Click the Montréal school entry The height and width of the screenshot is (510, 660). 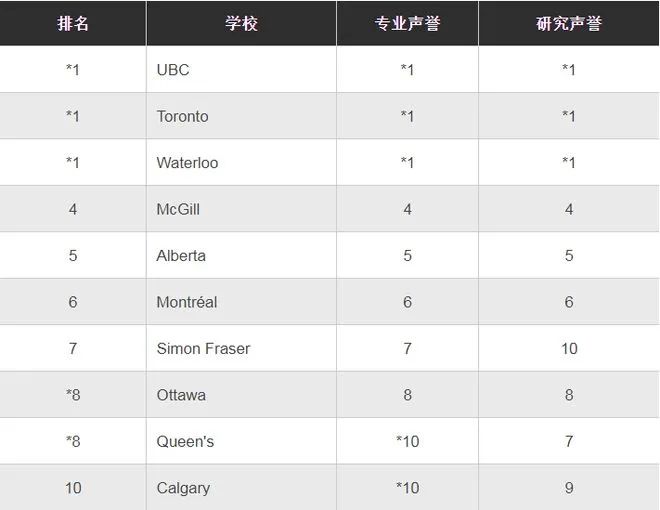186,302
